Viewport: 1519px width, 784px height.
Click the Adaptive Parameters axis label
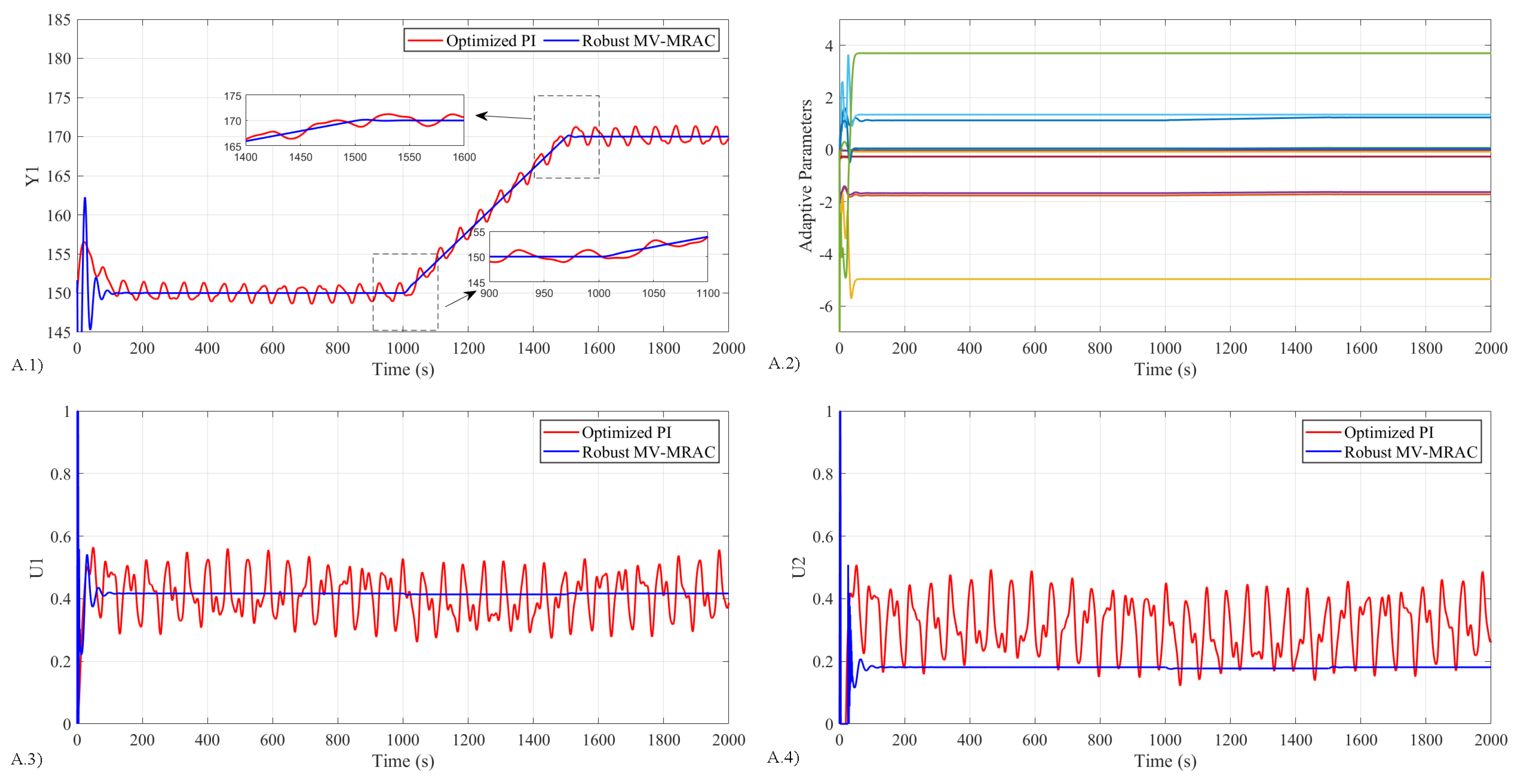805,176
